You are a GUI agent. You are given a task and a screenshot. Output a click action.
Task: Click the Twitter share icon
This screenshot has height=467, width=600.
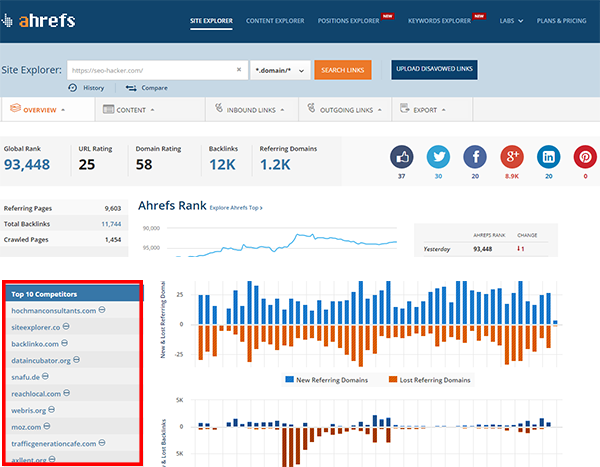click(x=437, y=157)
